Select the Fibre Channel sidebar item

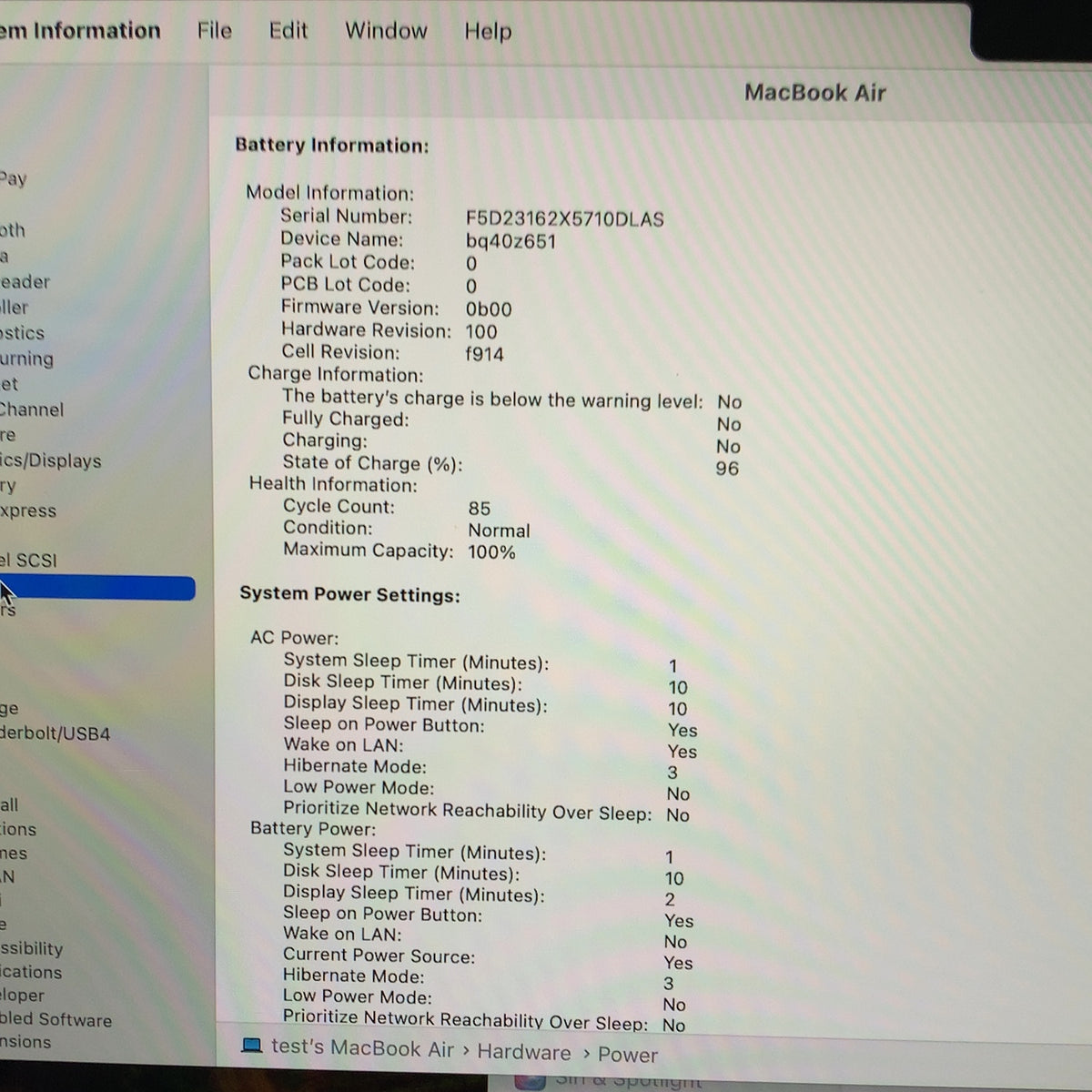click(32, 409)
